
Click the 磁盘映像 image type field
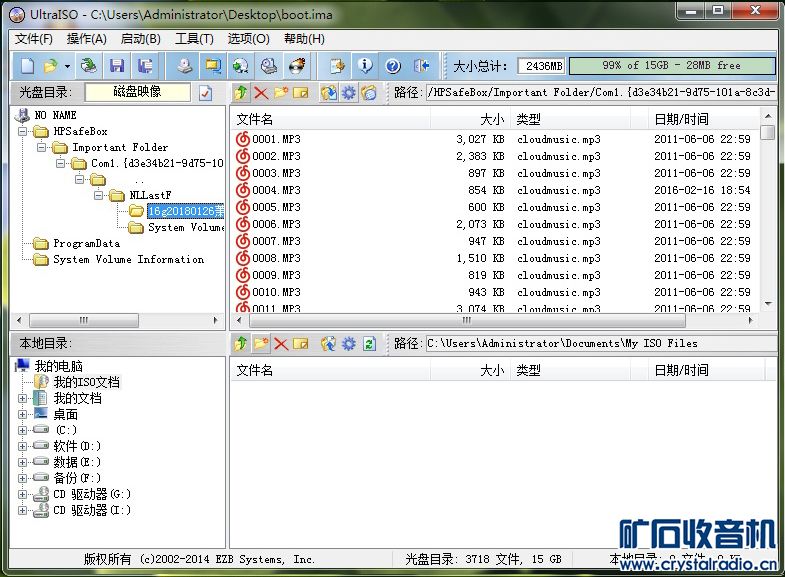[138, 92]
